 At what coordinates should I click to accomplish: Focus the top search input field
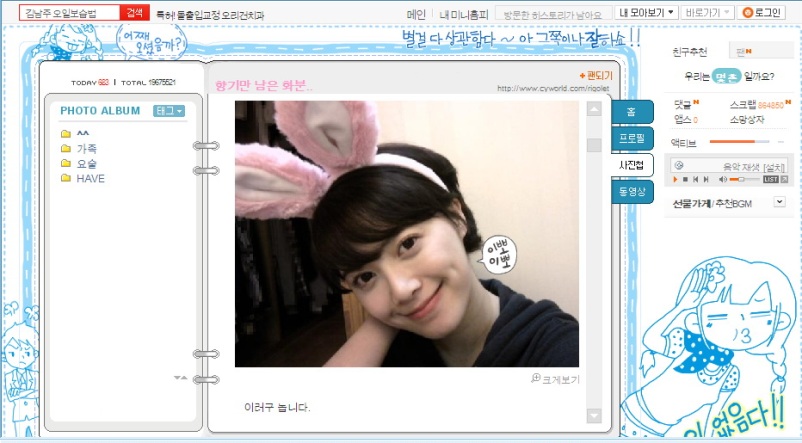click(69, 13)
